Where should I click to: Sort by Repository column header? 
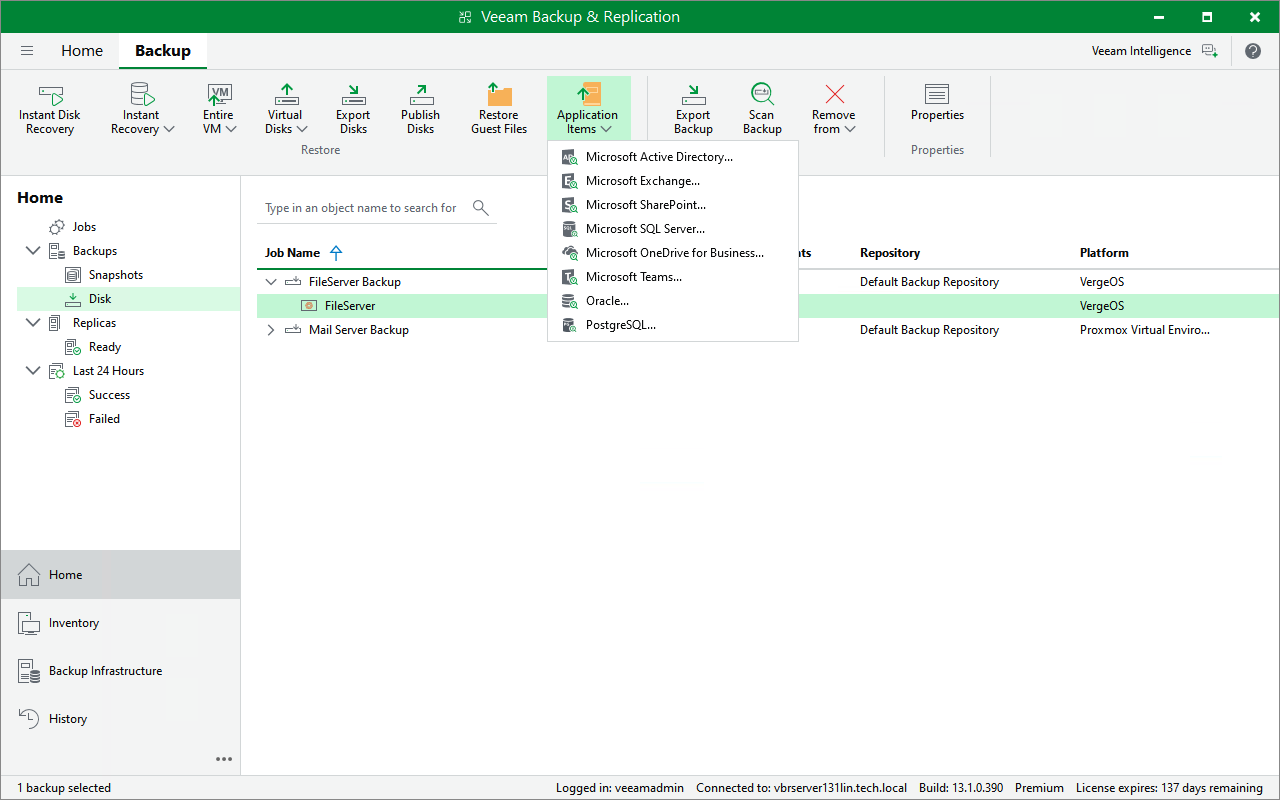[890, 253]
